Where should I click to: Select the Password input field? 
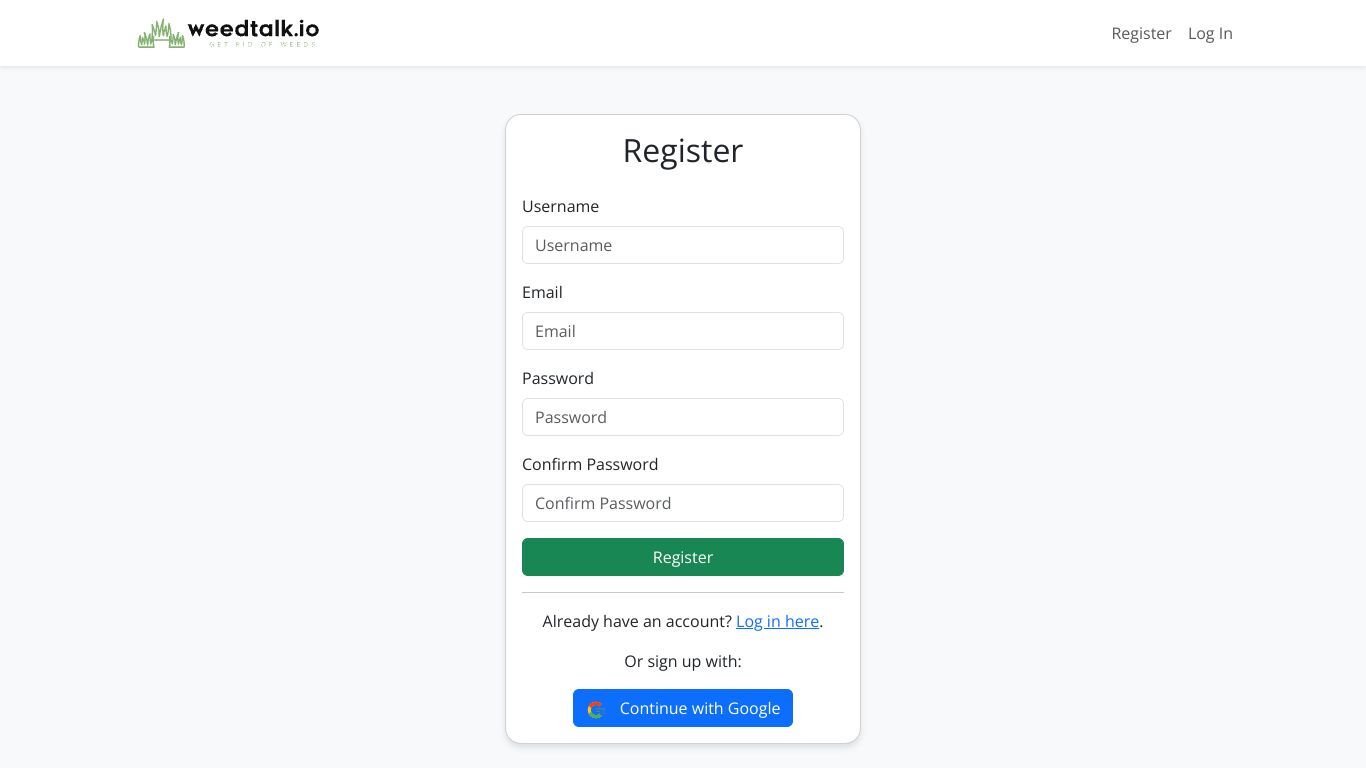[x=683, y=417]
